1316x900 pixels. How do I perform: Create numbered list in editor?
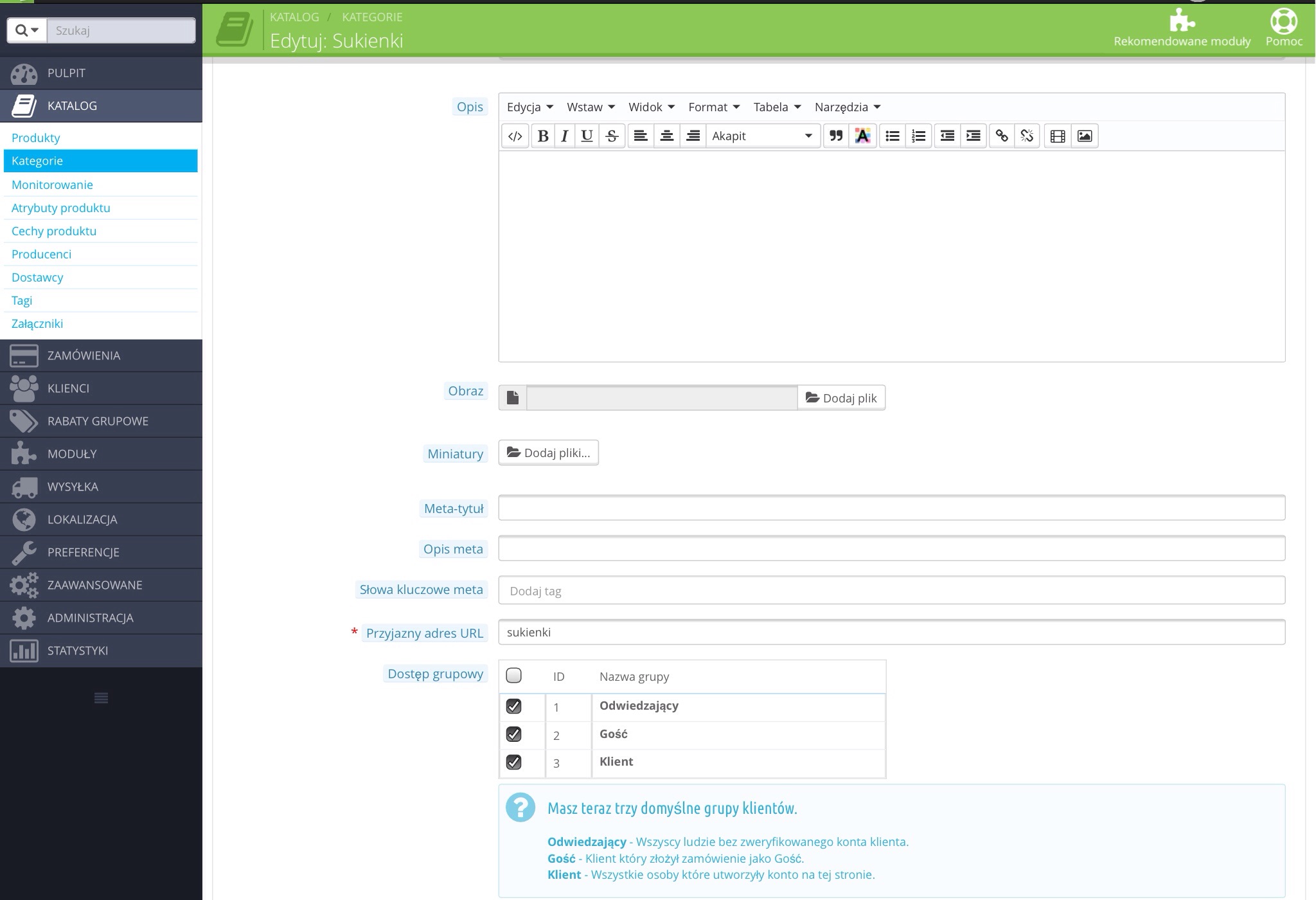click(919, 136)
